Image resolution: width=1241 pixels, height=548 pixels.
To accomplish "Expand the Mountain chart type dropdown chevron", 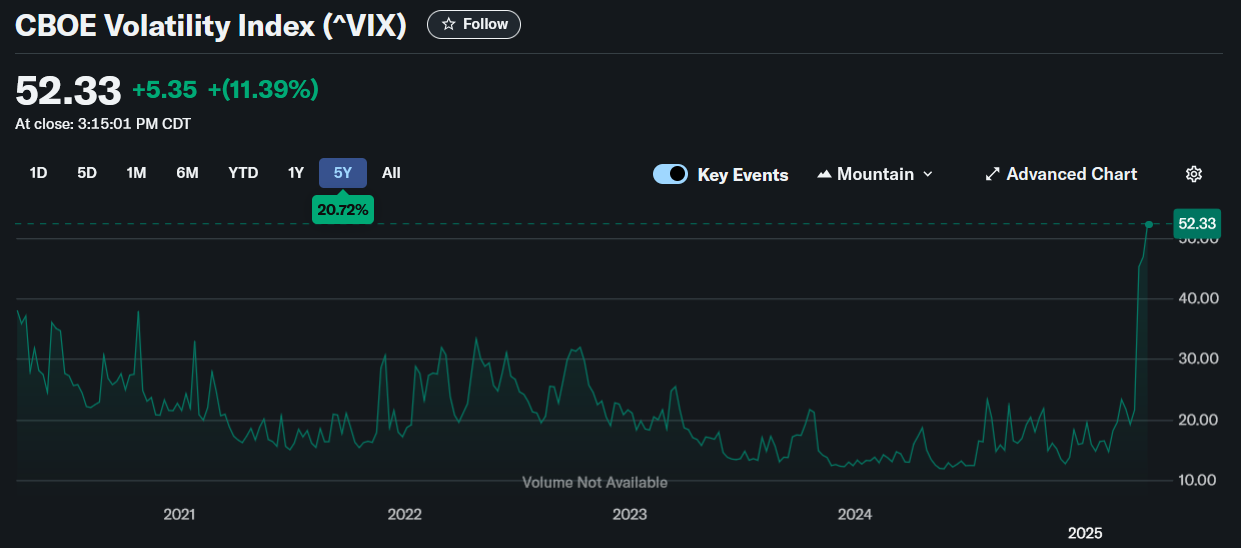I will [x=927, y=174].
